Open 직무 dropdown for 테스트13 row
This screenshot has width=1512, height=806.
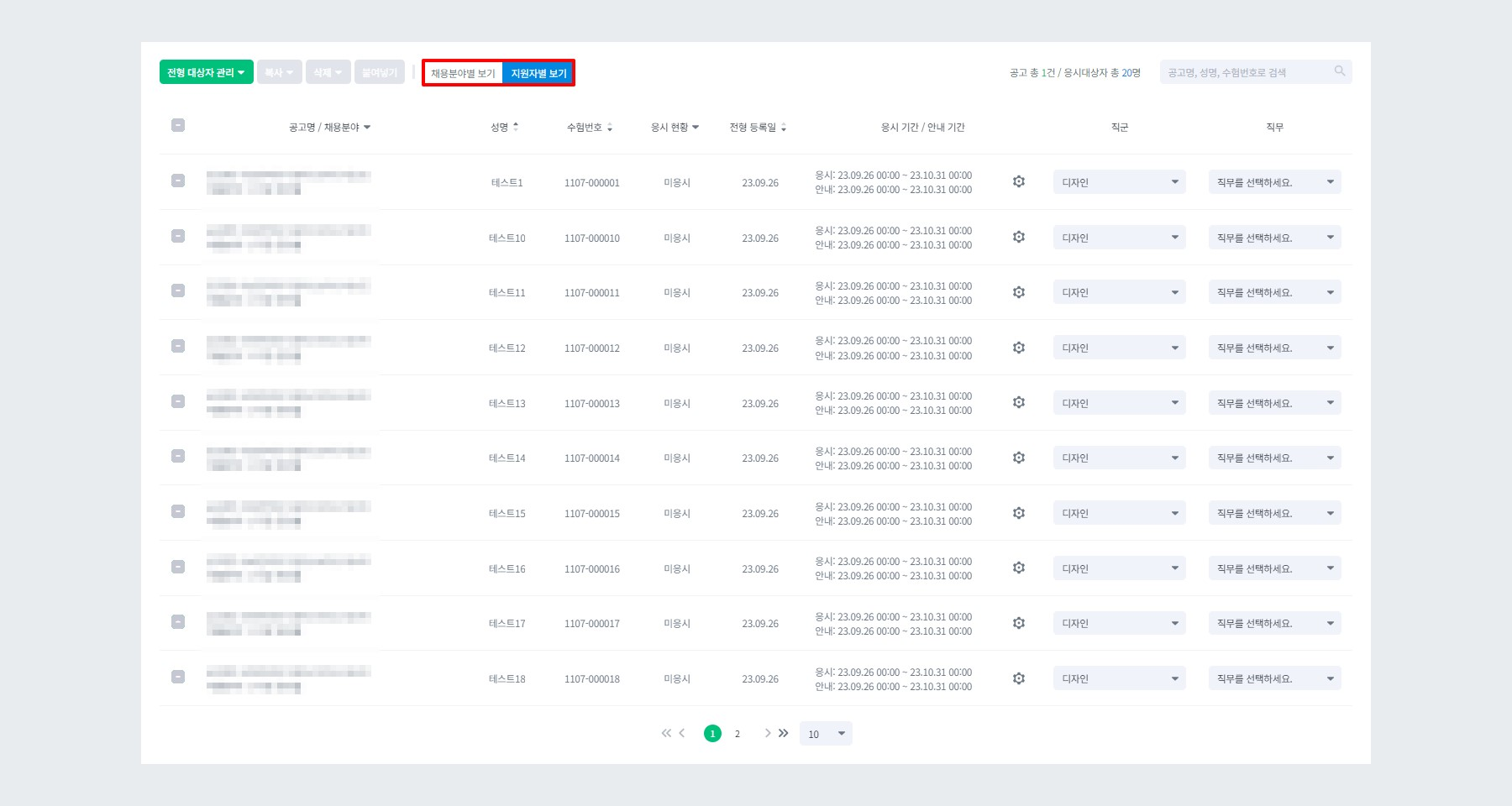click(x=1275, y=403)
